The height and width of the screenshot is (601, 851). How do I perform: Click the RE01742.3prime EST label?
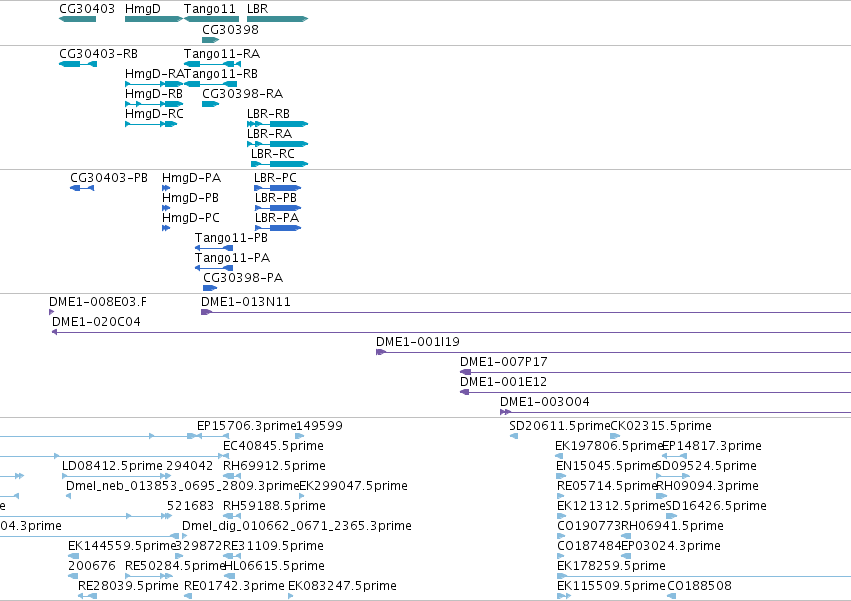(234, 586)
